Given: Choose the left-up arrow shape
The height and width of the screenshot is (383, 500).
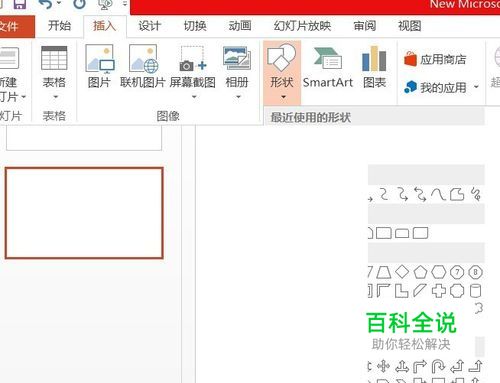Looking at the screenshot, I should coord(457,366).
